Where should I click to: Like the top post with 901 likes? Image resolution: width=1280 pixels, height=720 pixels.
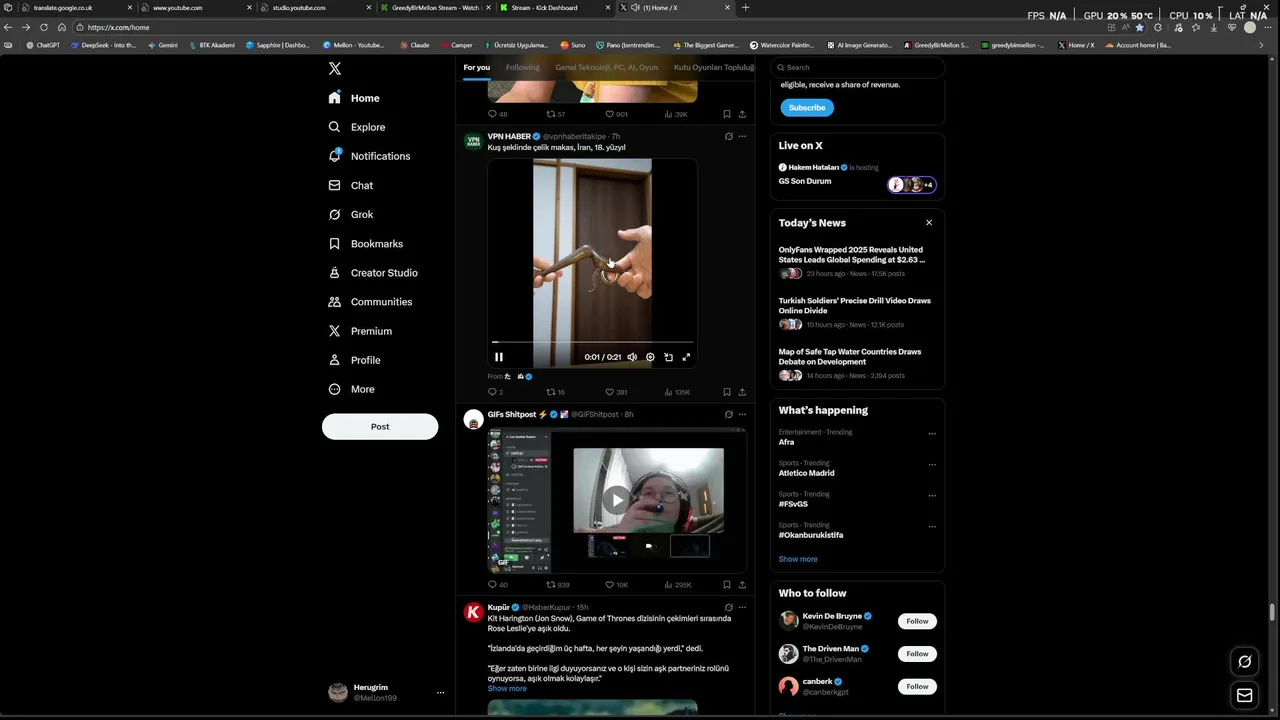(x=617, y=114)
